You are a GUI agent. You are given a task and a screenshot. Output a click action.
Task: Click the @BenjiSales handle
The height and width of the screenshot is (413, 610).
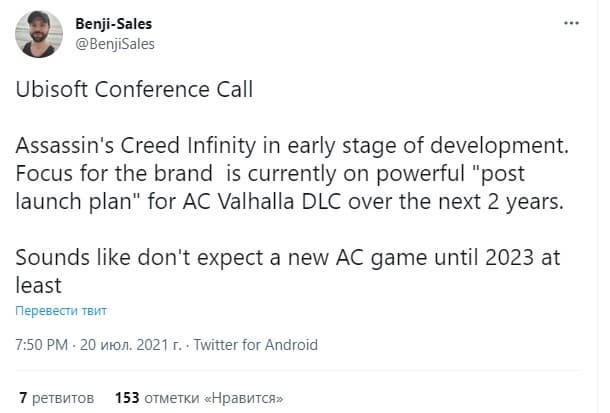click(115, 43)
